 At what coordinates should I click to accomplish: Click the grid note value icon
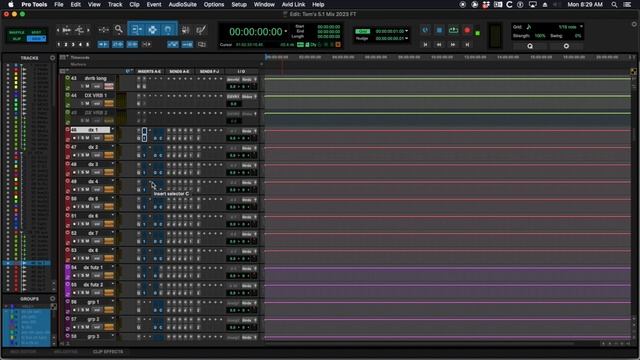[529, 27]
